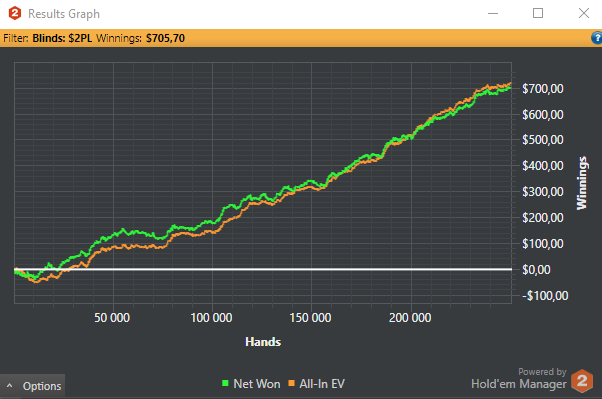Click the $200,00 y-axis label

pyautogui.click(x=542, y=218)
